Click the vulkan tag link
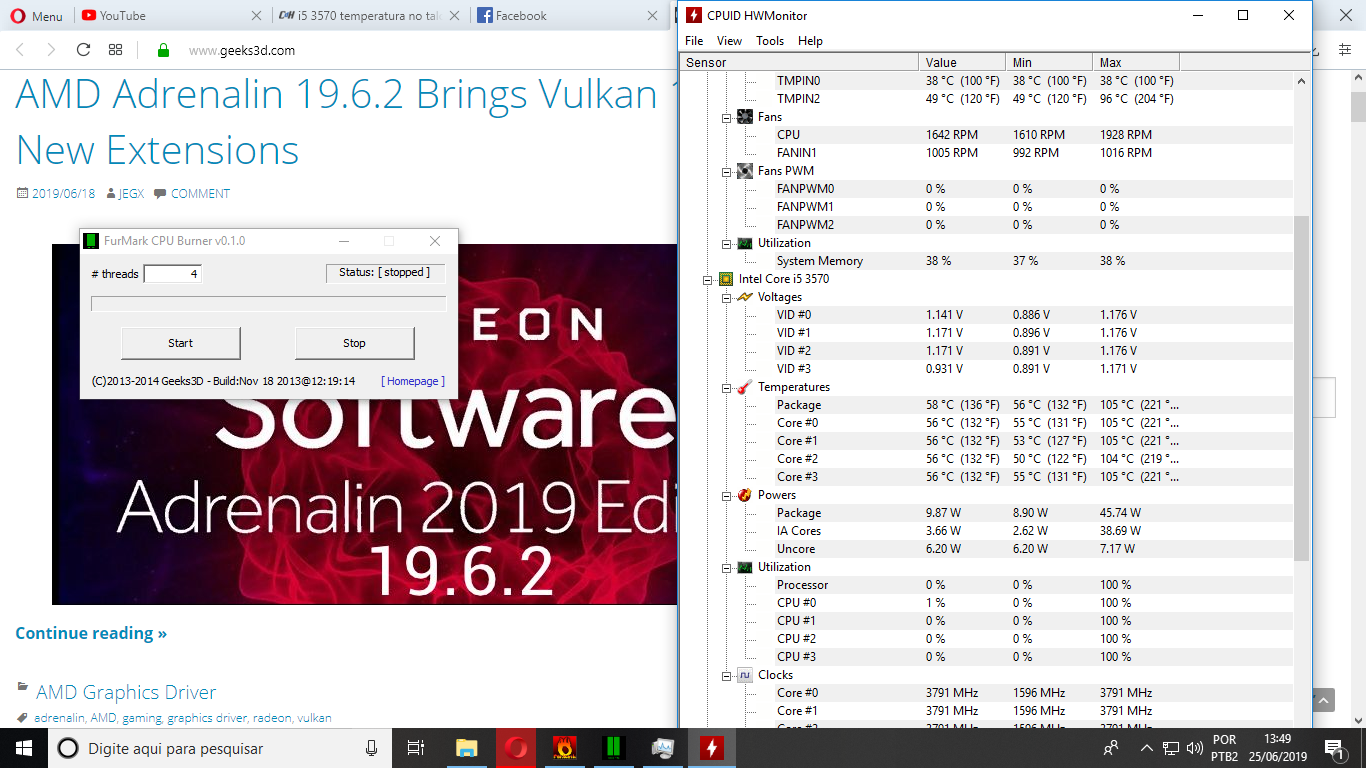Viewport: 1366px width, 768px height. [x=315, y=718]
